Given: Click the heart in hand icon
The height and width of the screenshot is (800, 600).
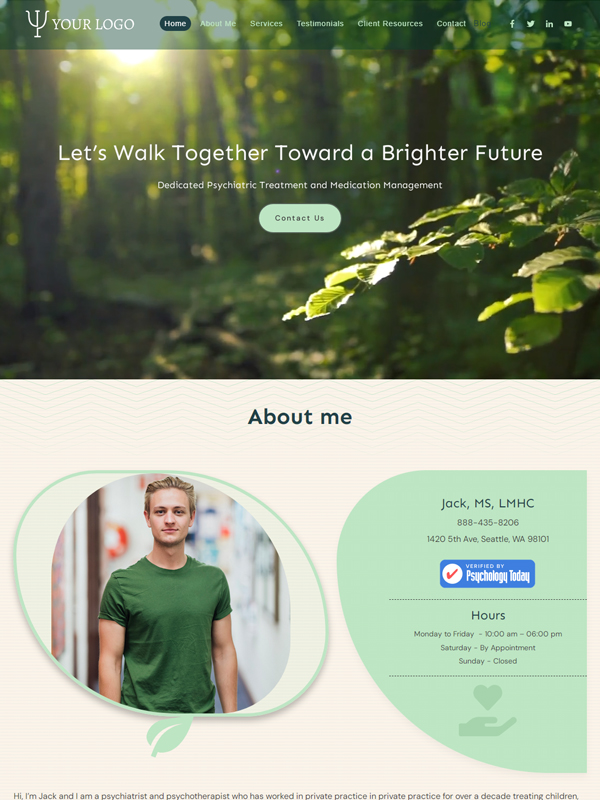Looking at the screenshot, I should pyautogui.click(x=487, y=710).
